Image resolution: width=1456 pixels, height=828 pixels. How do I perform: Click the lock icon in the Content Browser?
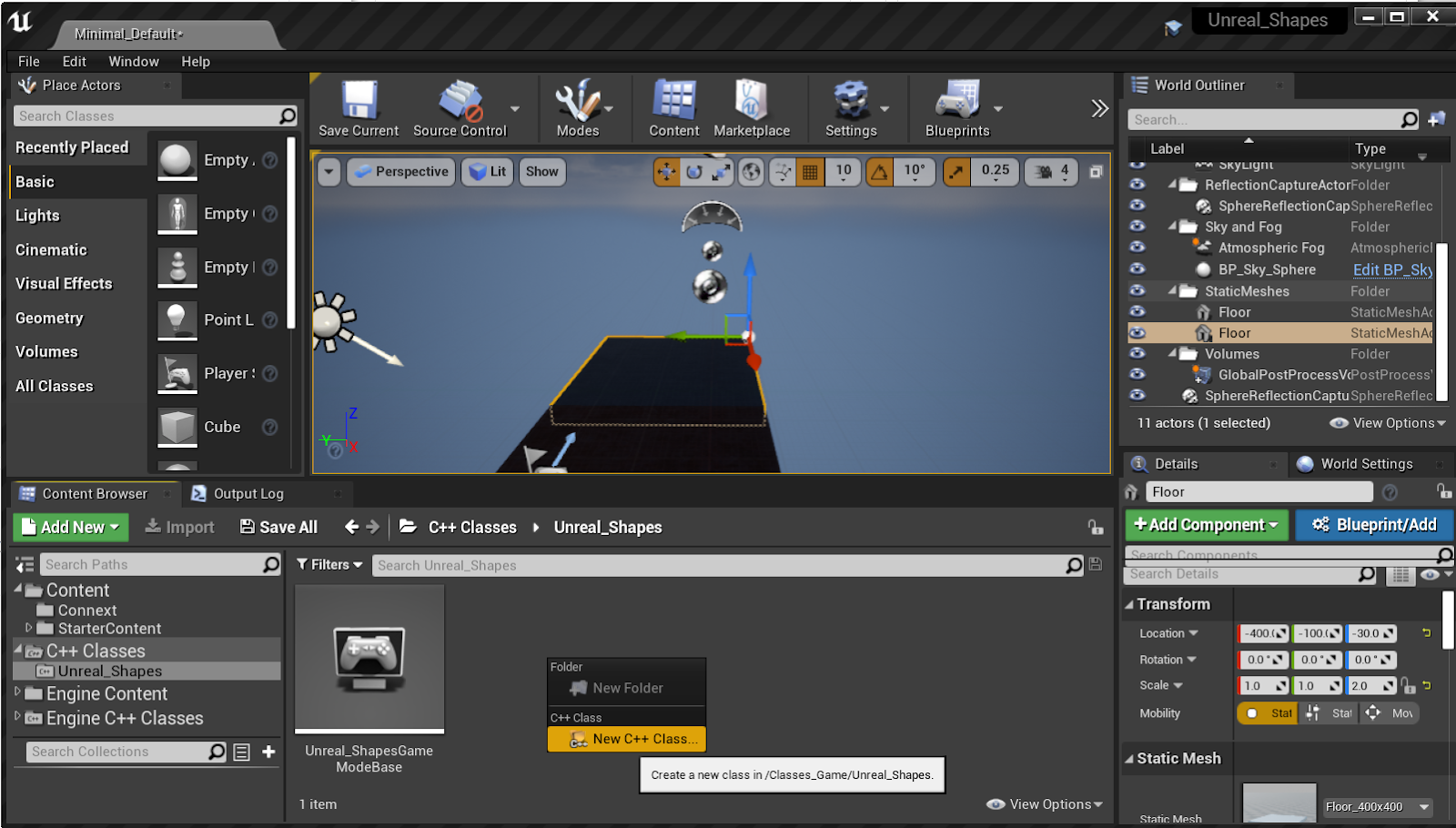point(1096,528)
